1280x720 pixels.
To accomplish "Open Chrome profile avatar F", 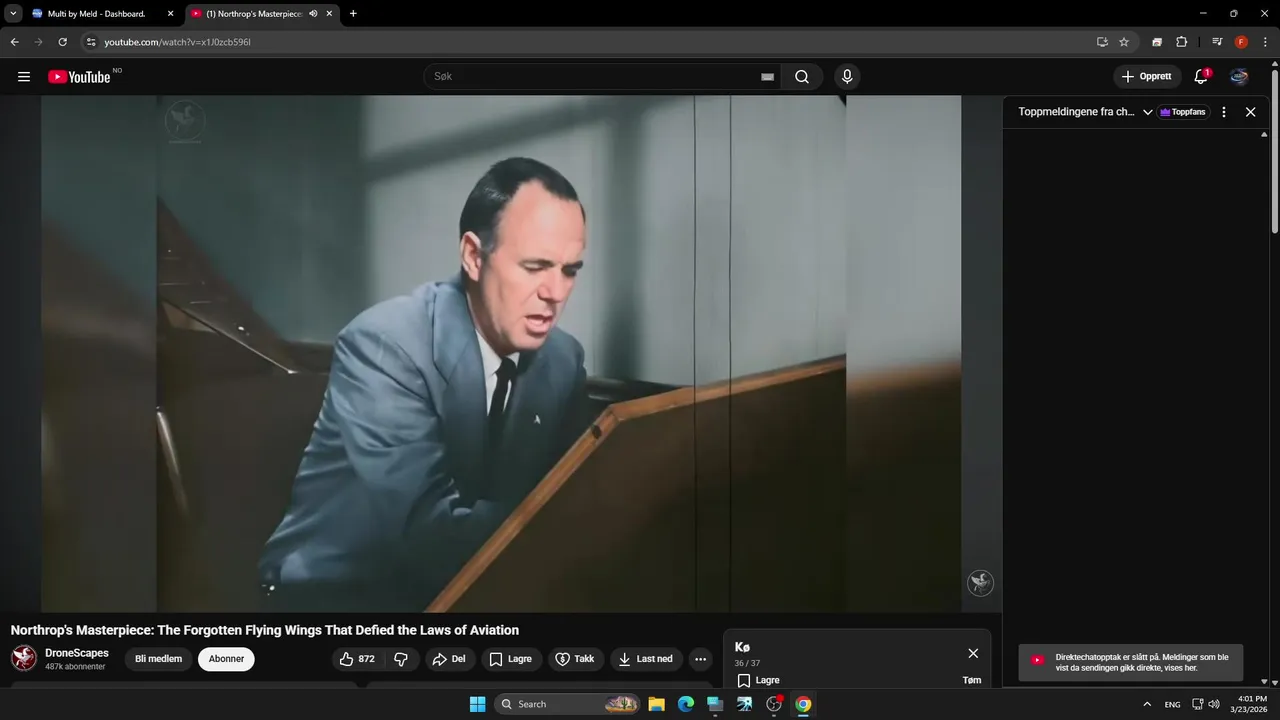I will [x=1241, y=42].
